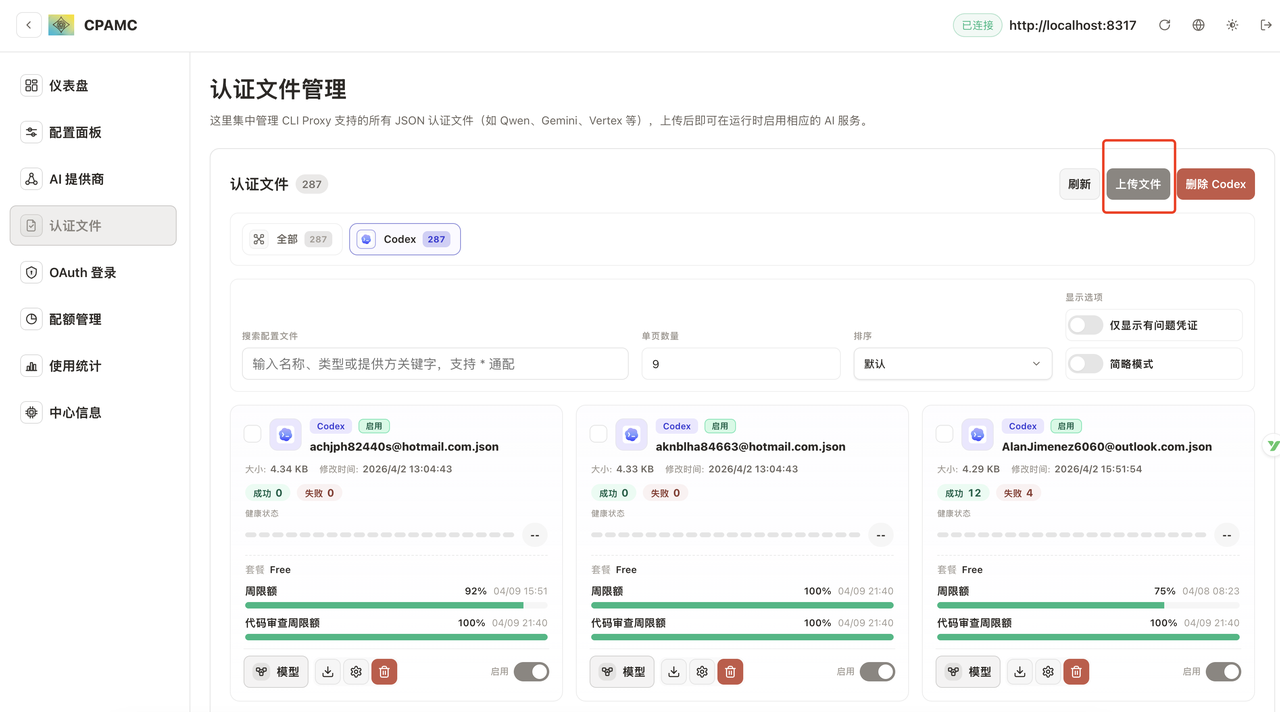Click Codex avatar icon on achjph82440s card
Viewport: 1280px width, 712px height.
(286, 434)
